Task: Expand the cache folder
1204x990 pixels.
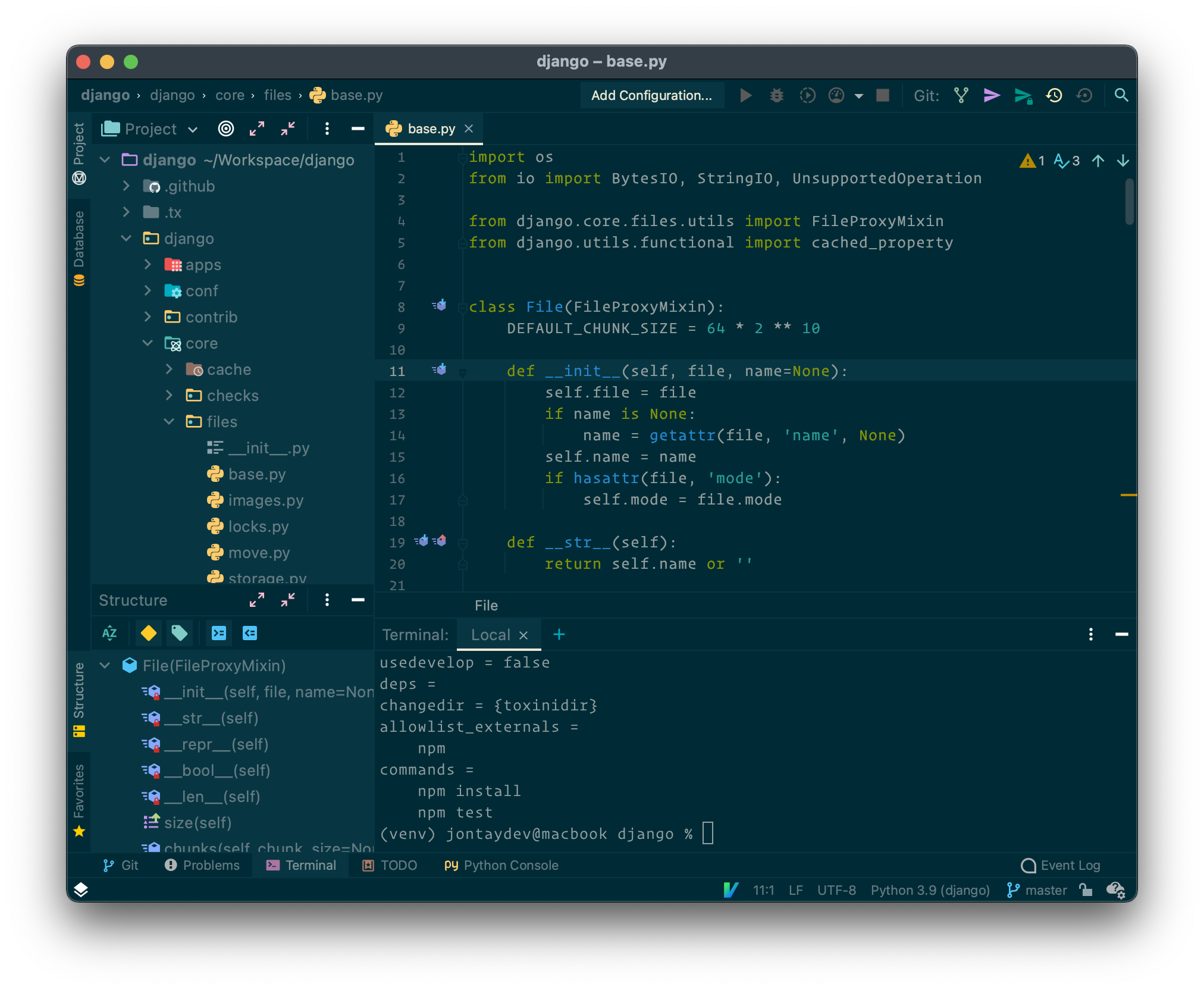Action: [169, 369]
